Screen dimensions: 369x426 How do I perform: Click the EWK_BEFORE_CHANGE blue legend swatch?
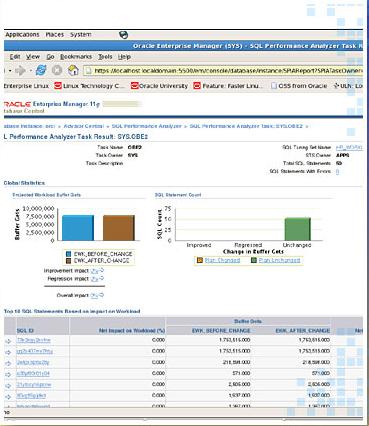[69, 254]
